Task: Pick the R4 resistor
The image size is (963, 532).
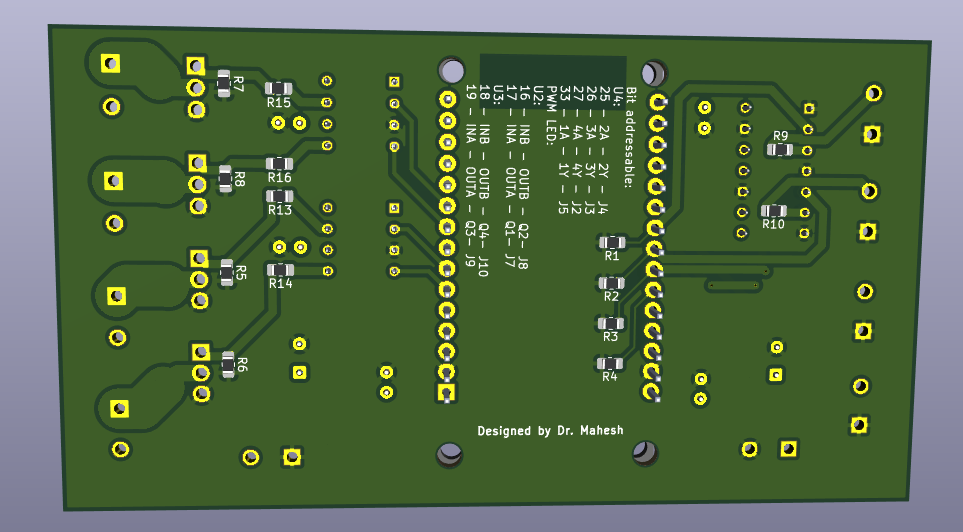Action: 610,364
